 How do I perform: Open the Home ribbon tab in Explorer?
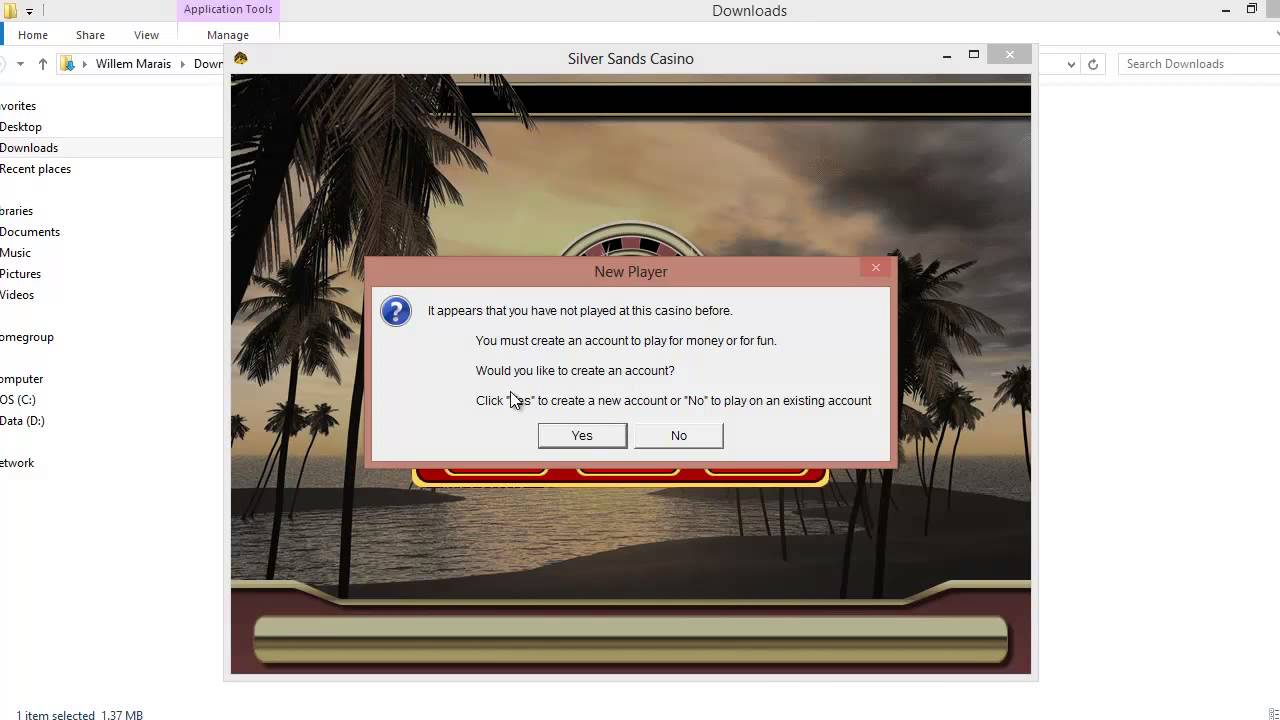click(33, 35)
